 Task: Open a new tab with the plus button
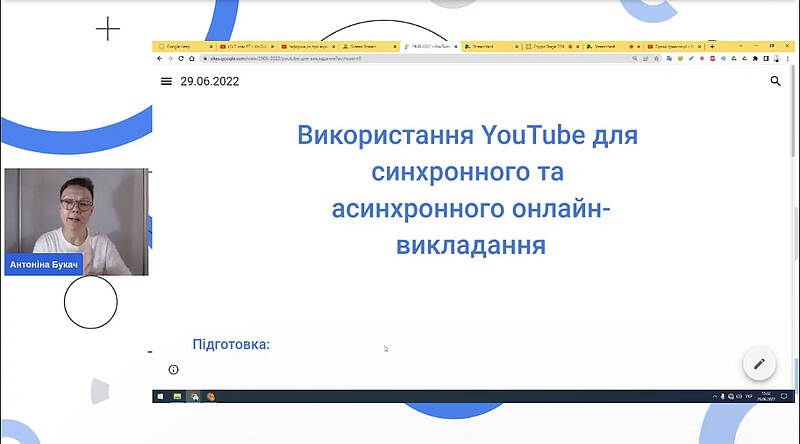point(712,46)
